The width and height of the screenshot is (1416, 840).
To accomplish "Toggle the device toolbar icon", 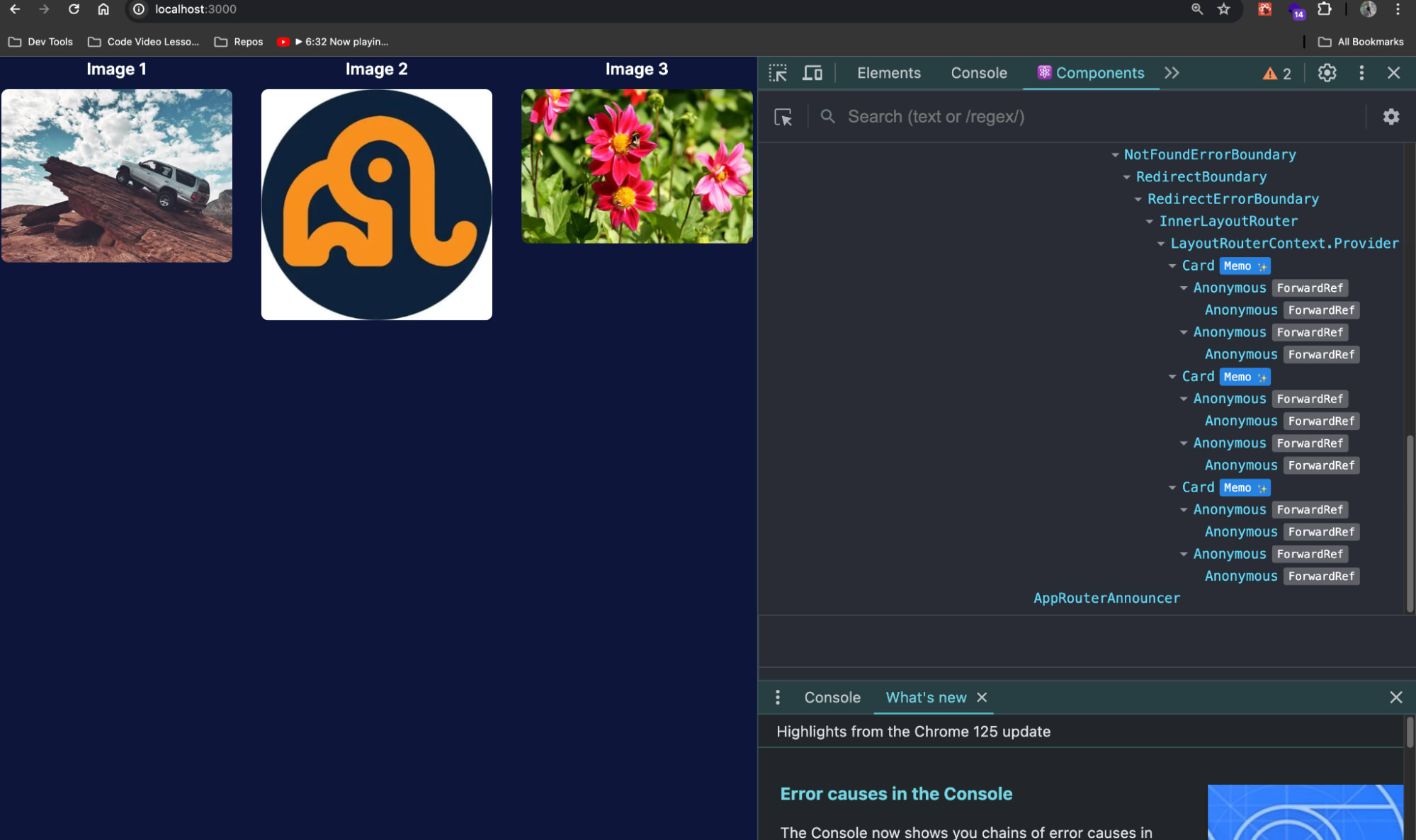I will point(812,73).
